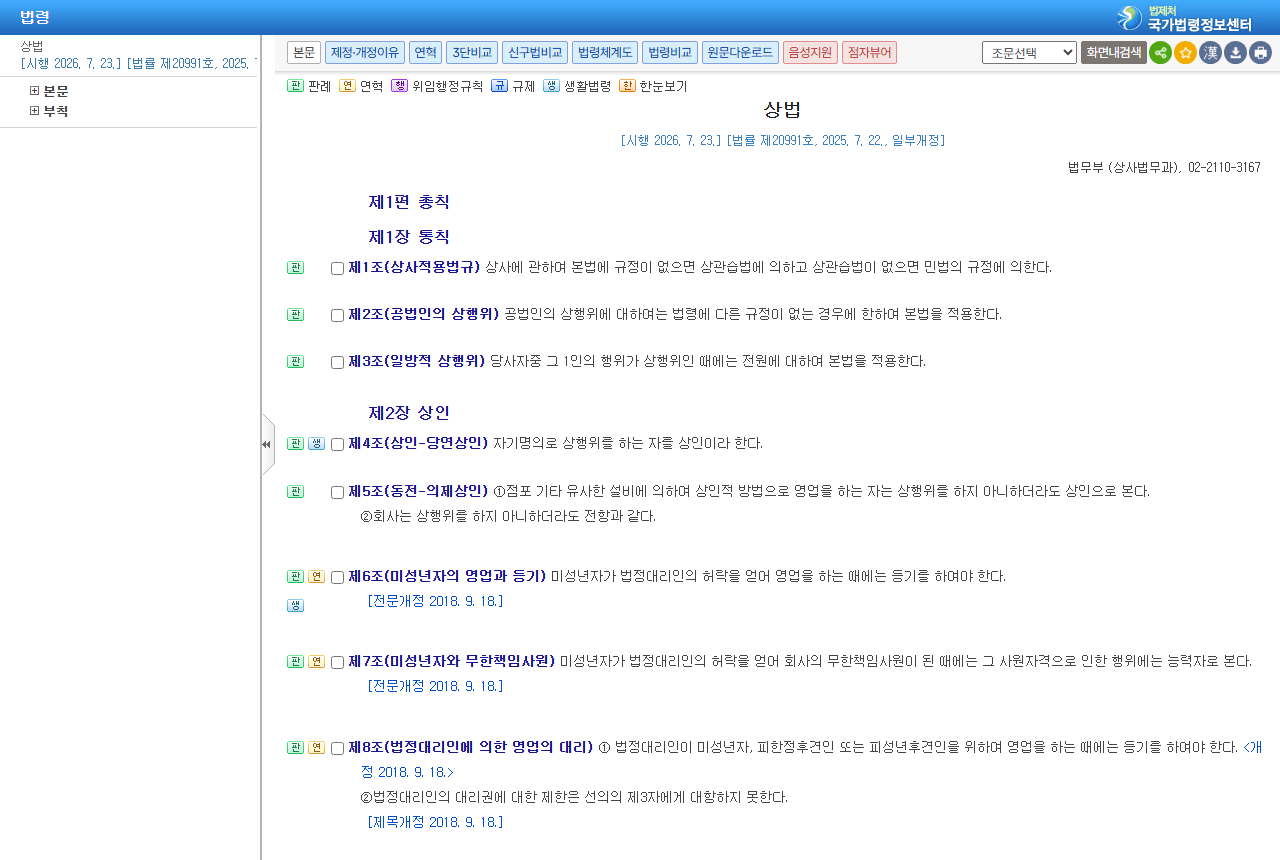Click the green share icon

pos(1160,53)
